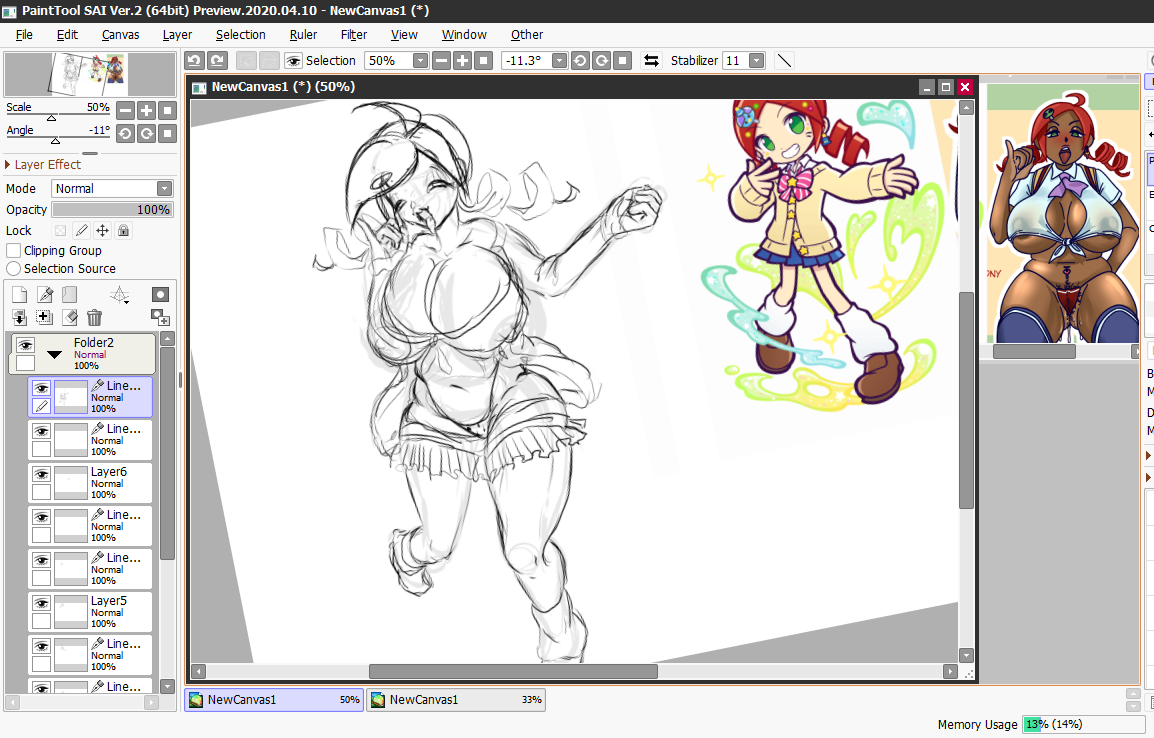Zoom out with the toolbar minus button
Viewport: 1154px width, 738px height.
pos(442,60)
